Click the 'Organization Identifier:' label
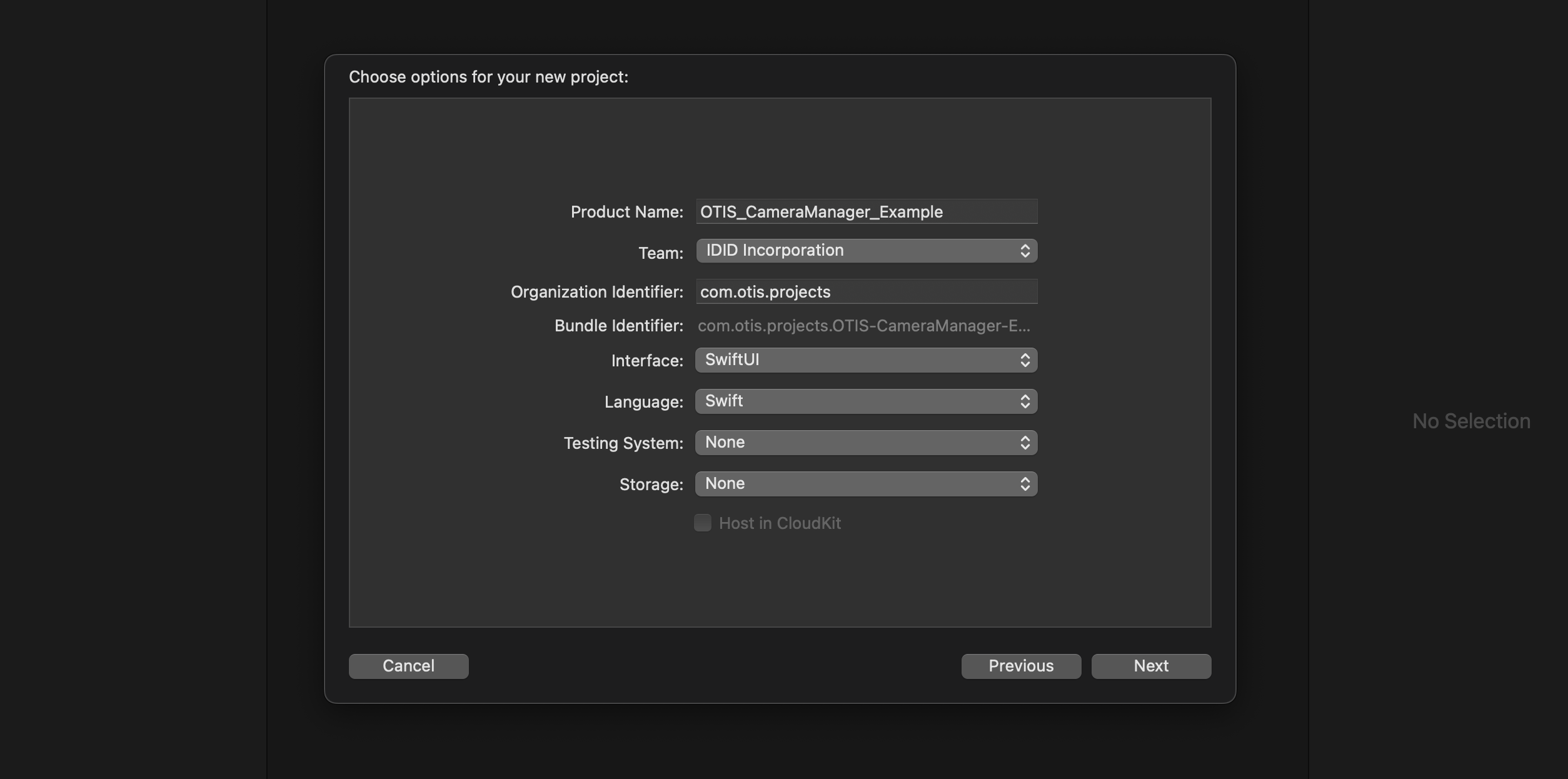 pyautogui.click(x=596, y=292)
